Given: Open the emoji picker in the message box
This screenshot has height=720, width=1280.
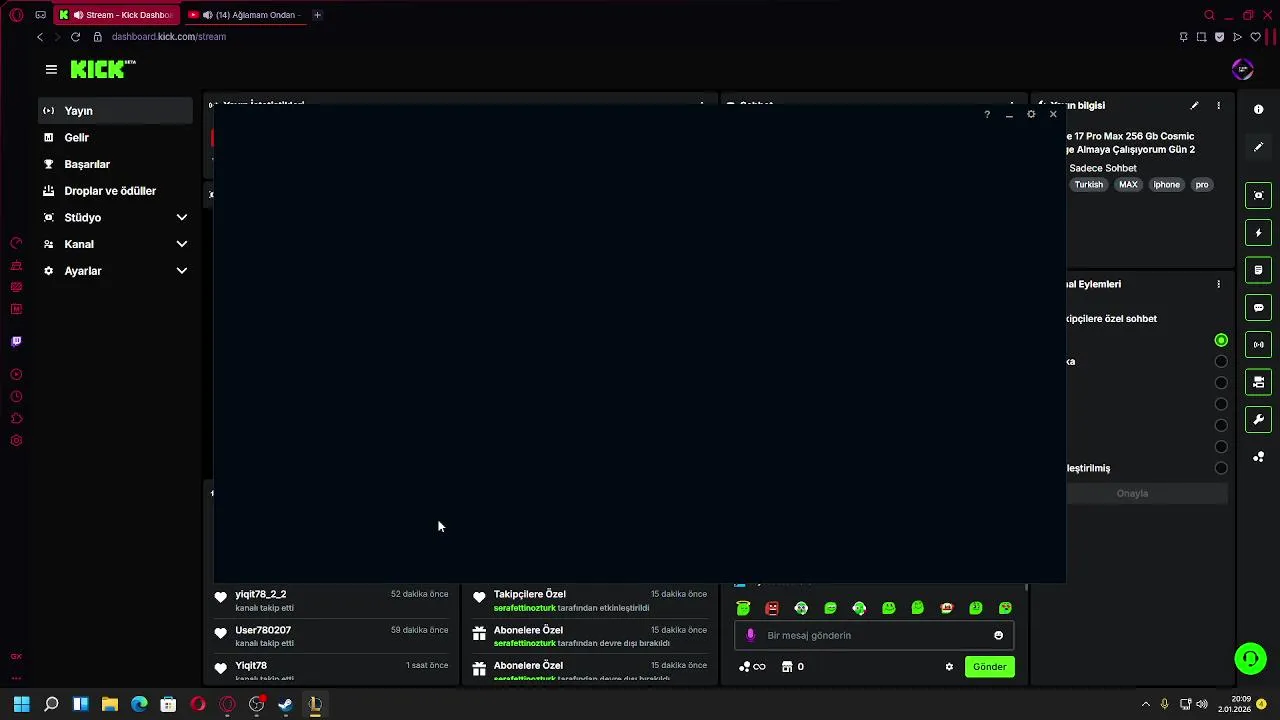Looking at the screenshot, I should click(x=998, y=635).
